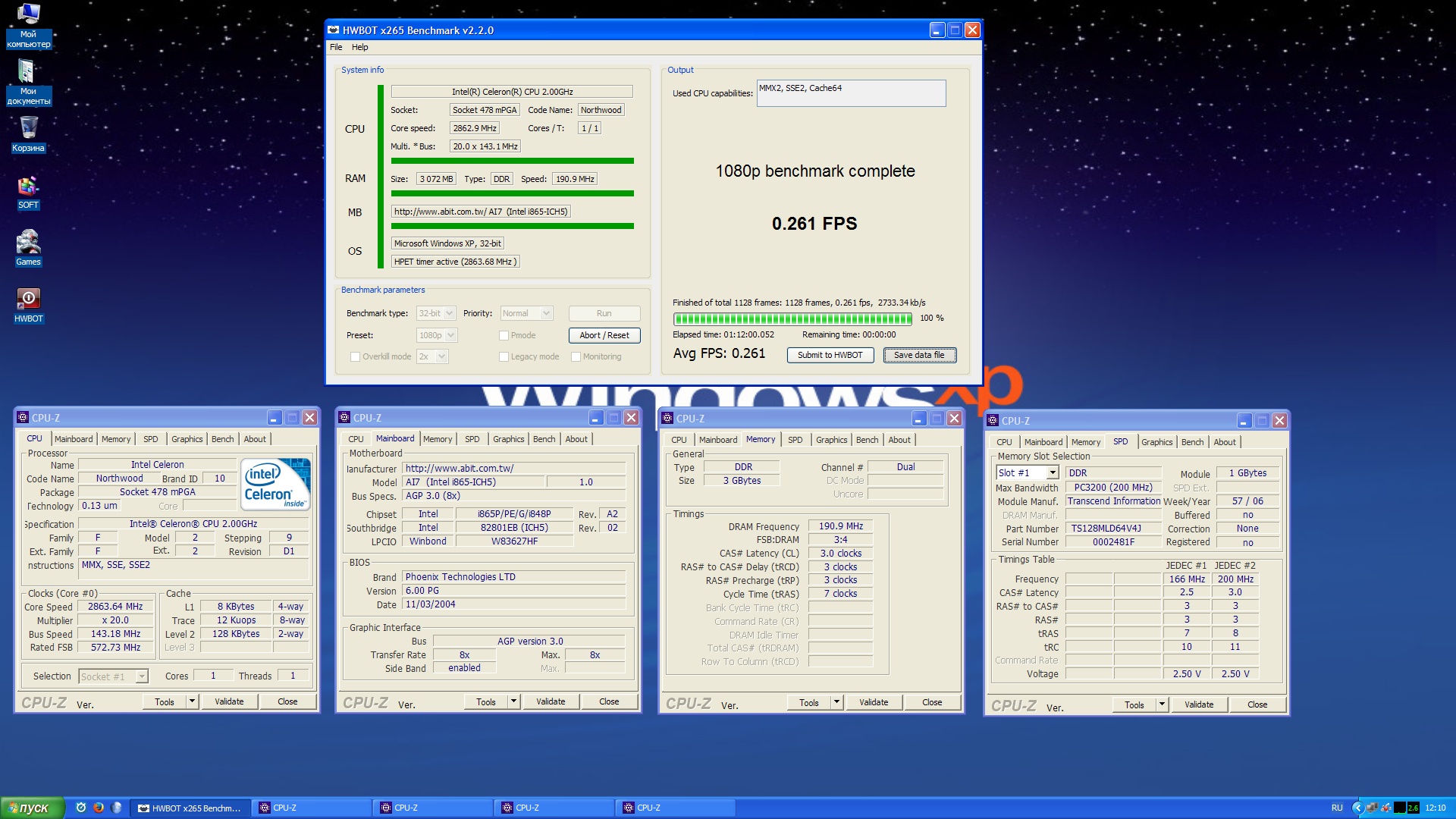
Task: Click the CPU usage graph tray icon
Action: click(x=1400, y=808)
